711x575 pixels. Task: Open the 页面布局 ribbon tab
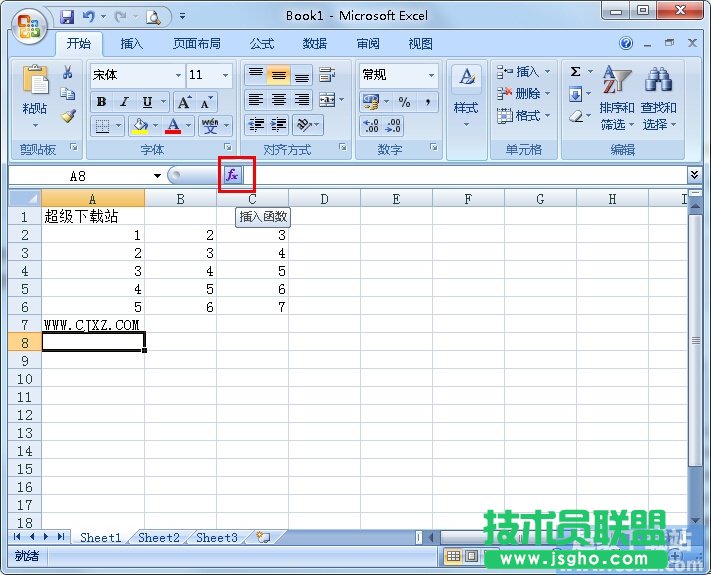[x=197, y=44]
